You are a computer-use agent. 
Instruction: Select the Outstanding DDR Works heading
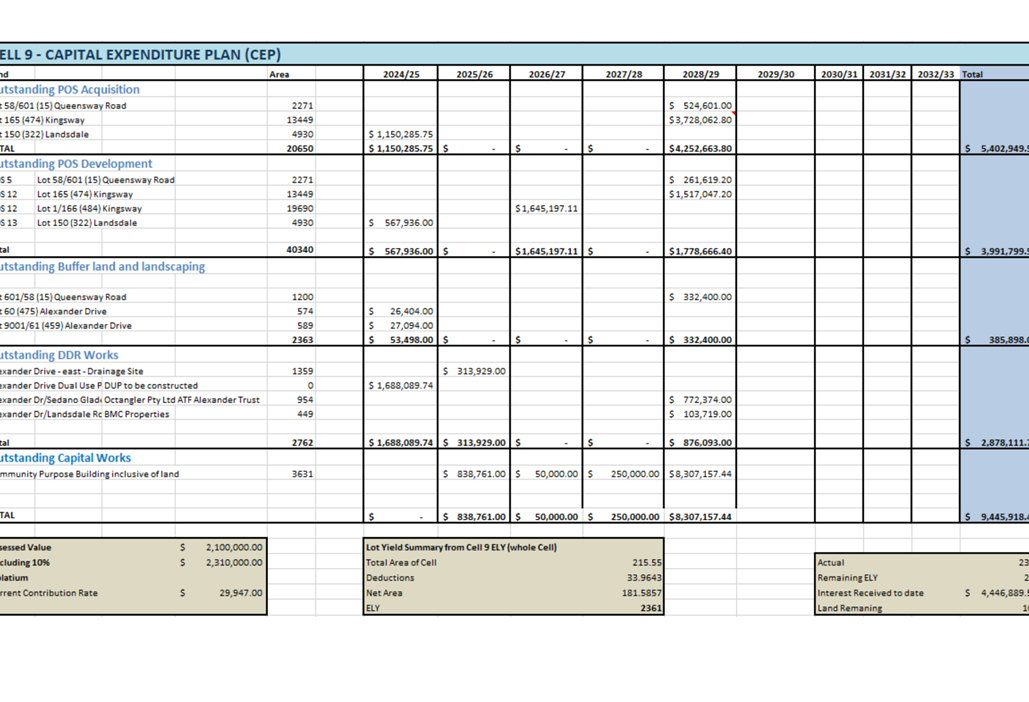pos(59,355)
